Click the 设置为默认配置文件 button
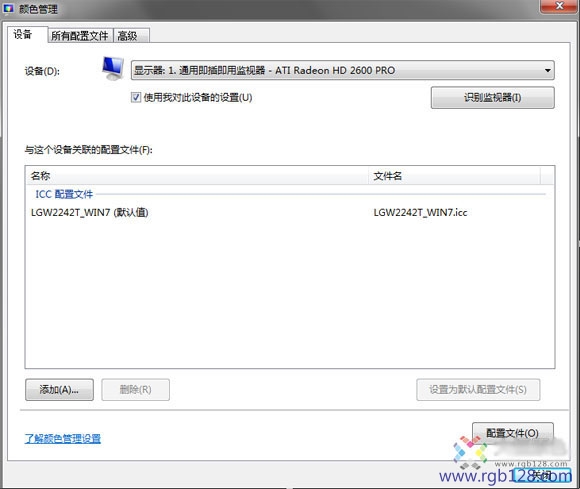This screenshot has width=580, height=489. [x=478, y=389]
